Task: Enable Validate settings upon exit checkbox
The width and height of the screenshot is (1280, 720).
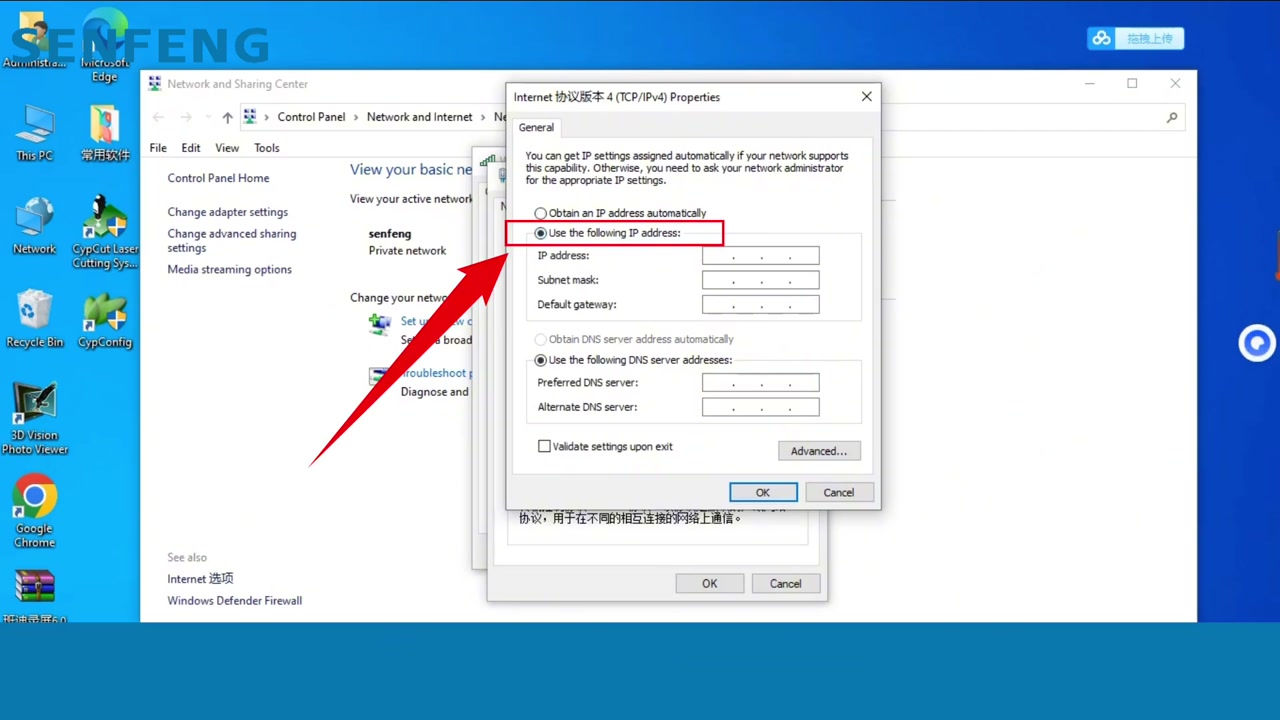Action: pyautogui.click(x=544, y=446)
